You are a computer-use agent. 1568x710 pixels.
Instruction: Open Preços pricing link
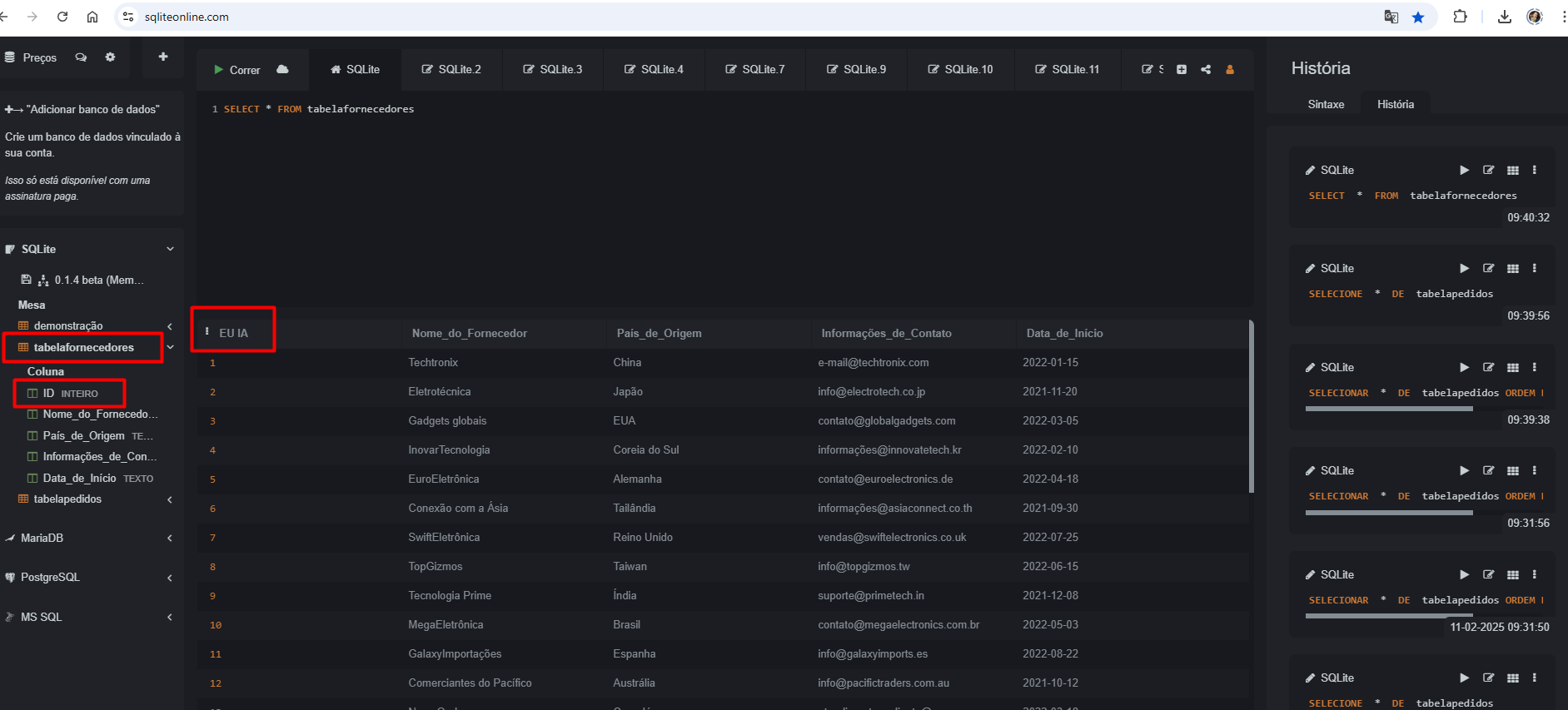(x=31, y=57)
